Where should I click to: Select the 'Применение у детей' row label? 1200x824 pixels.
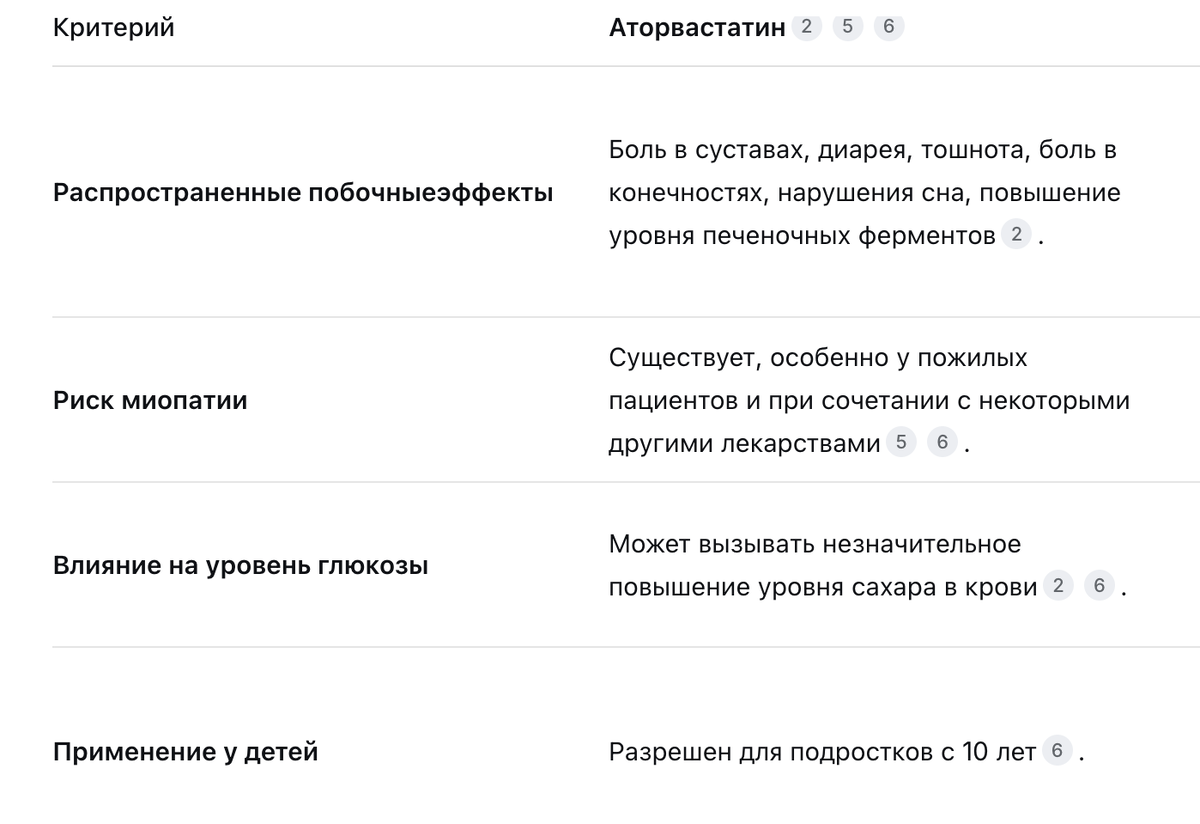(185, 751)
